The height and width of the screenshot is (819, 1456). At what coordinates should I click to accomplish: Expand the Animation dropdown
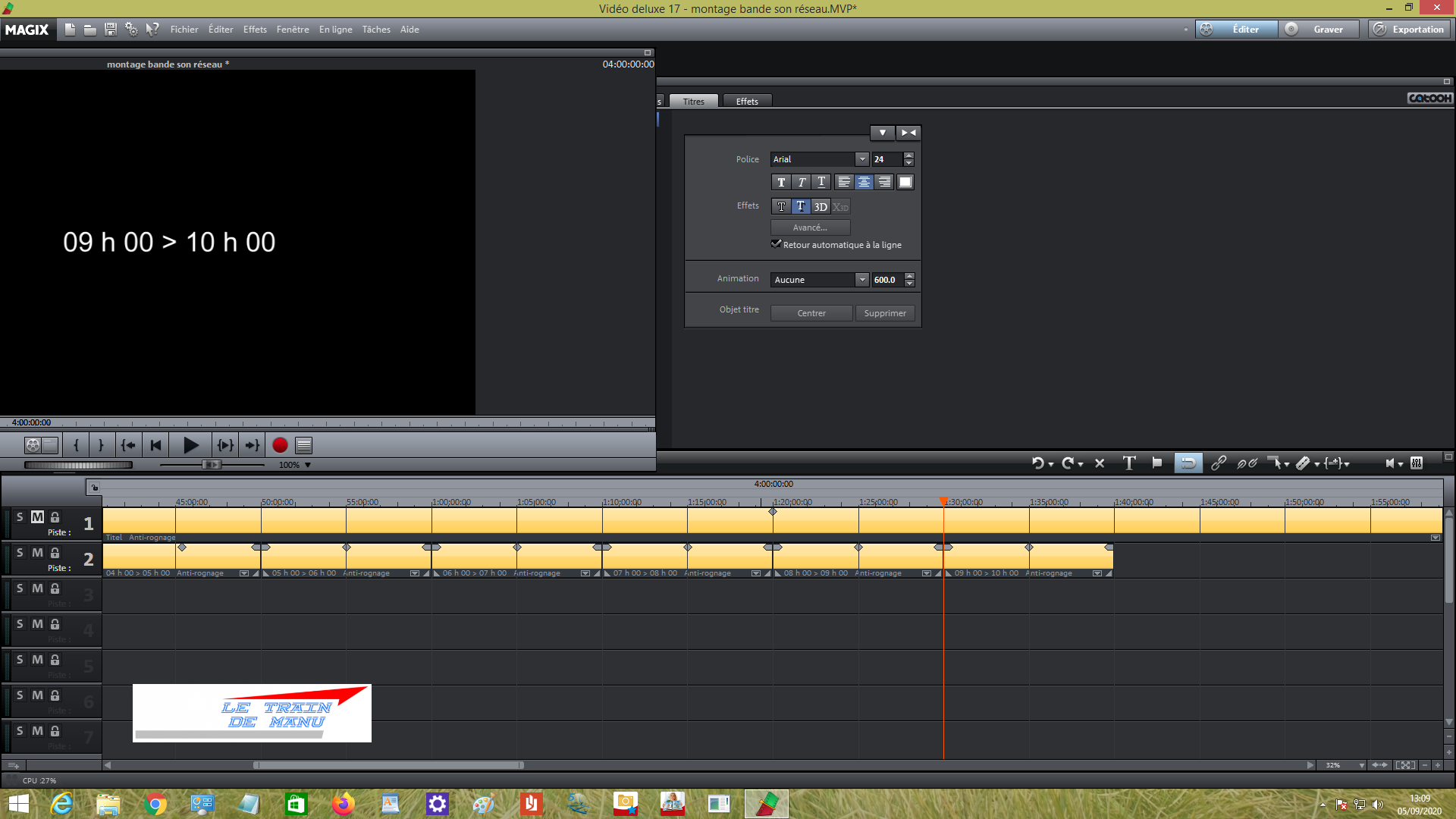(861, 280)
